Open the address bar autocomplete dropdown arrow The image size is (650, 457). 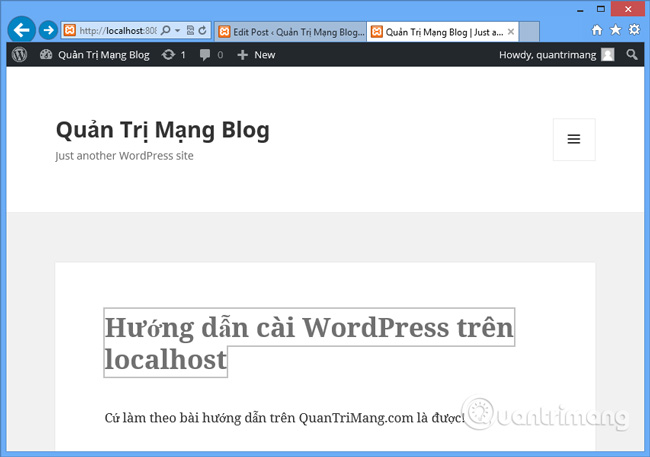click(177, 30)
